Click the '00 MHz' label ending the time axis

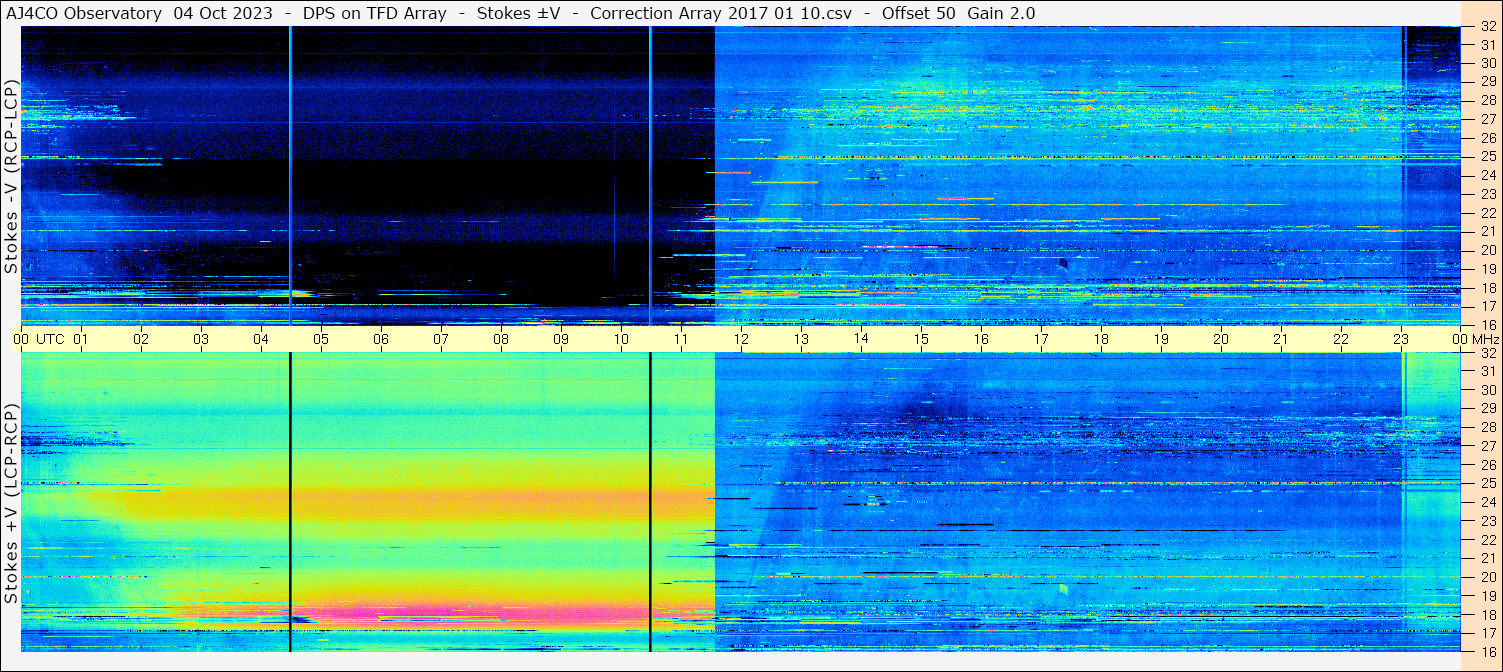pos(1476,339)
